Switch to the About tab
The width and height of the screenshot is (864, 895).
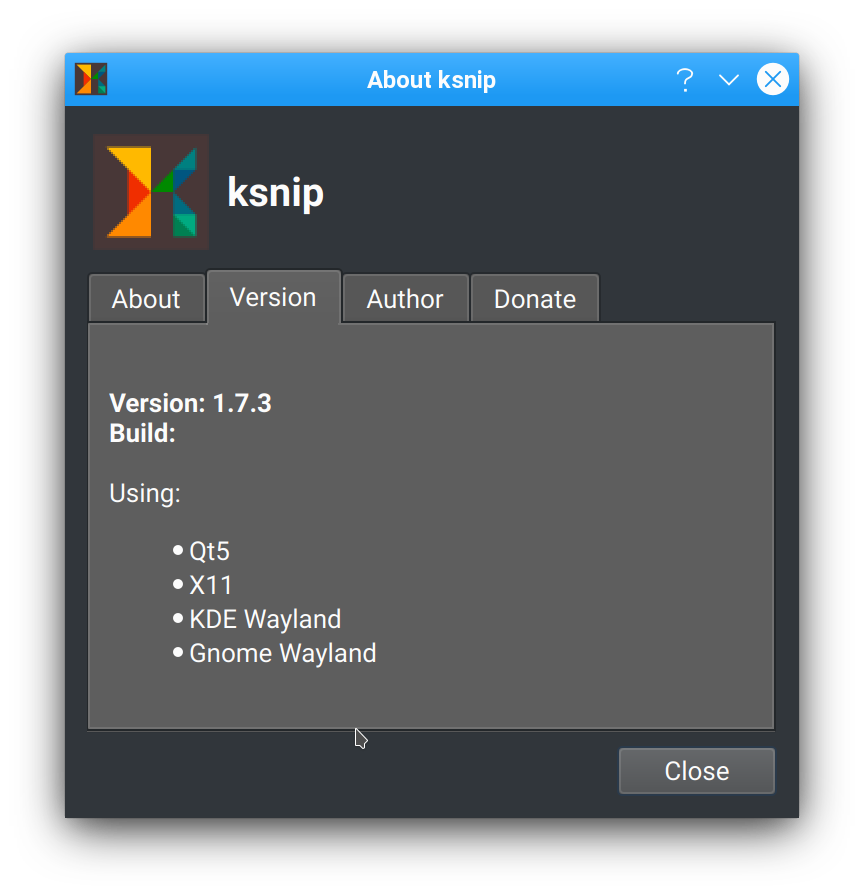pyautogui.click(x=146, y=298)
